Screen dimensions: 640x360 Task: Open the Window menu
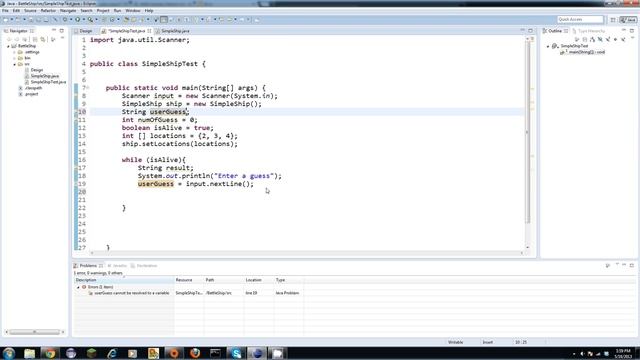(x=133, y=11)
